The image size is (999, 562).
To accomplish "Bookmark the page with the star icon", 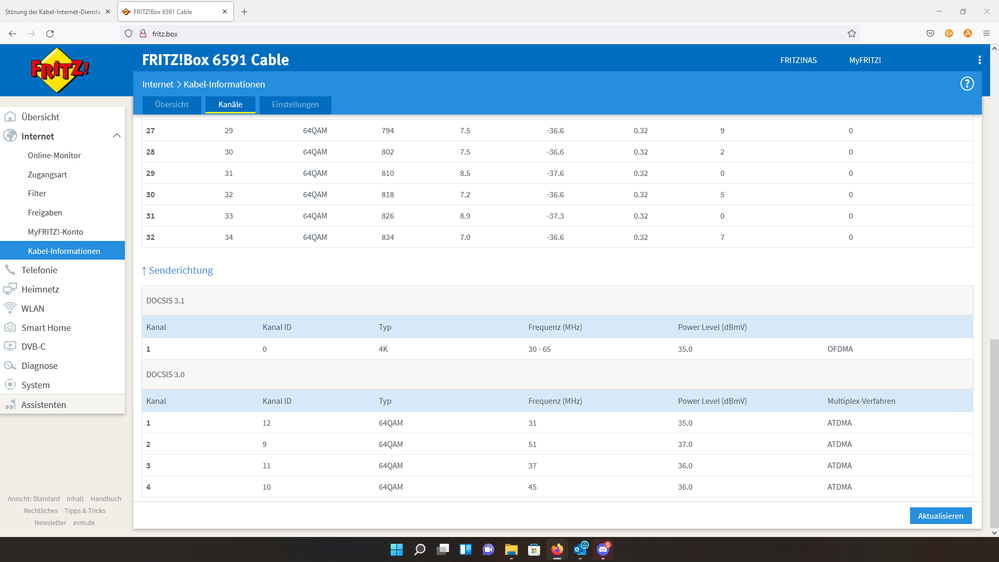I will point(851,33).
